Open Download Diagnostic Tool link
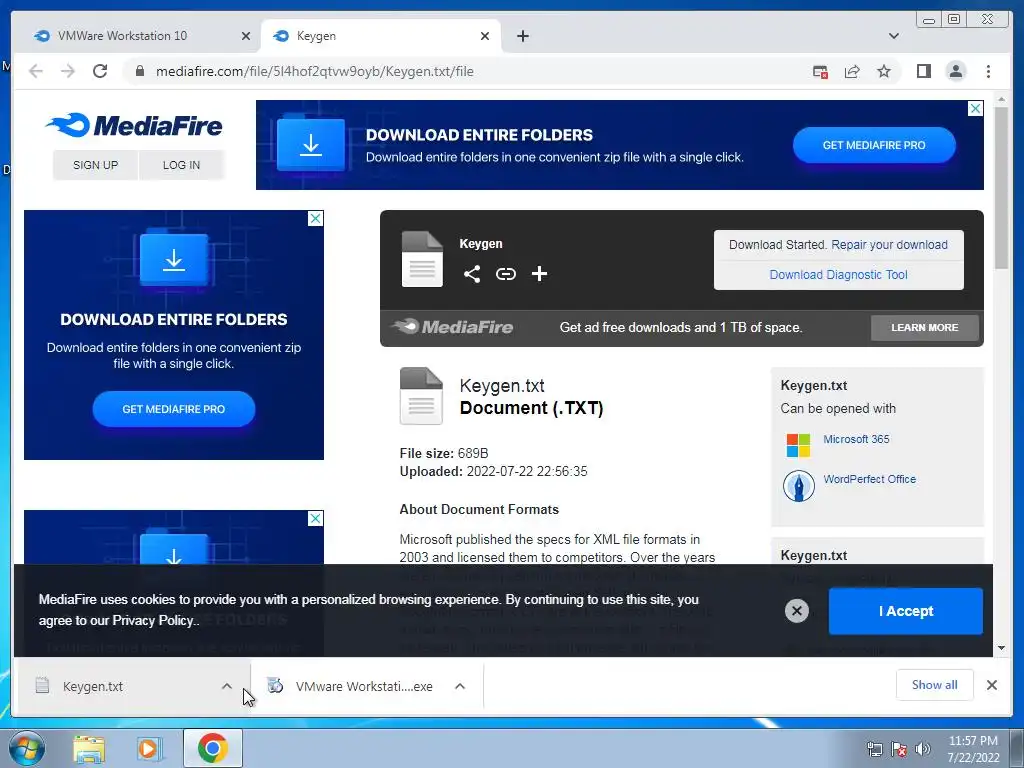The width and height of the screenshot is (1024, 768). [839, 275]
